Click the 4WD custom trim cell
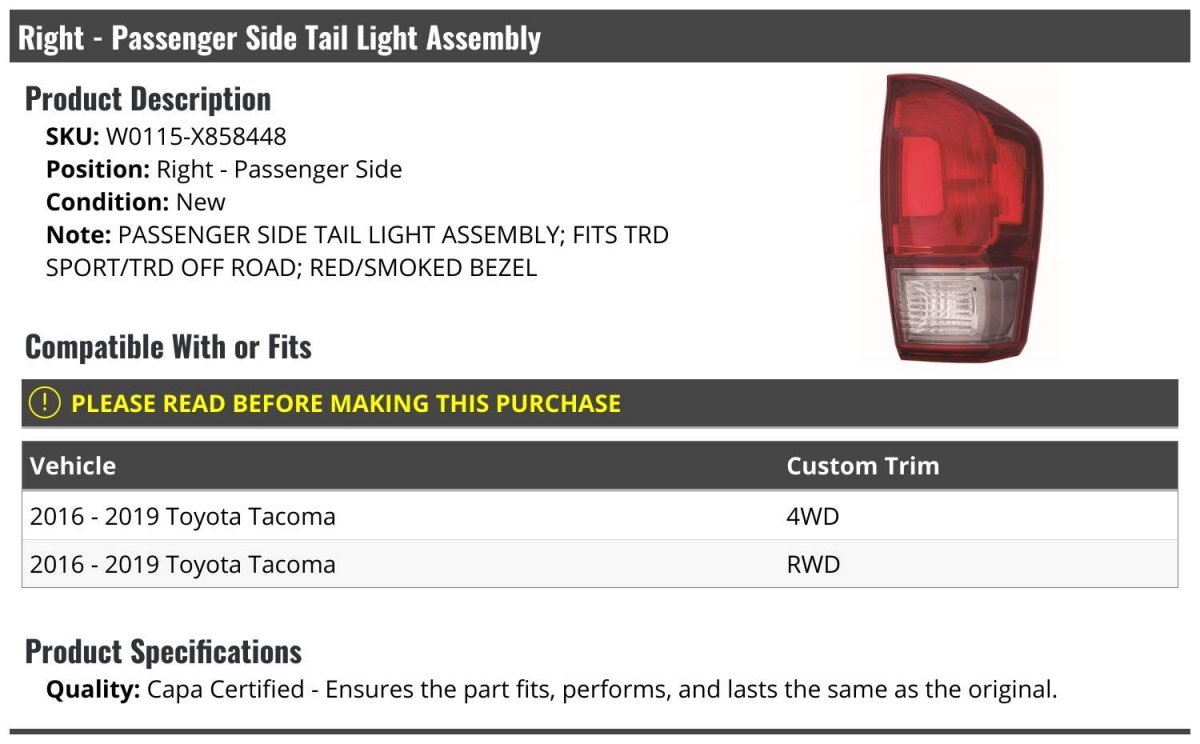Viewport: 1200px width, 744px height. coord(812,517)
